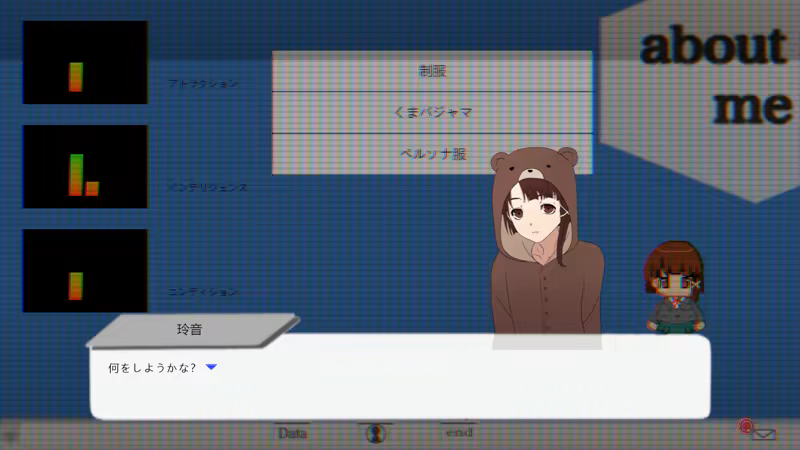
Task: Pick the ペルソナ服 outfit option
Action: (431, 154)
